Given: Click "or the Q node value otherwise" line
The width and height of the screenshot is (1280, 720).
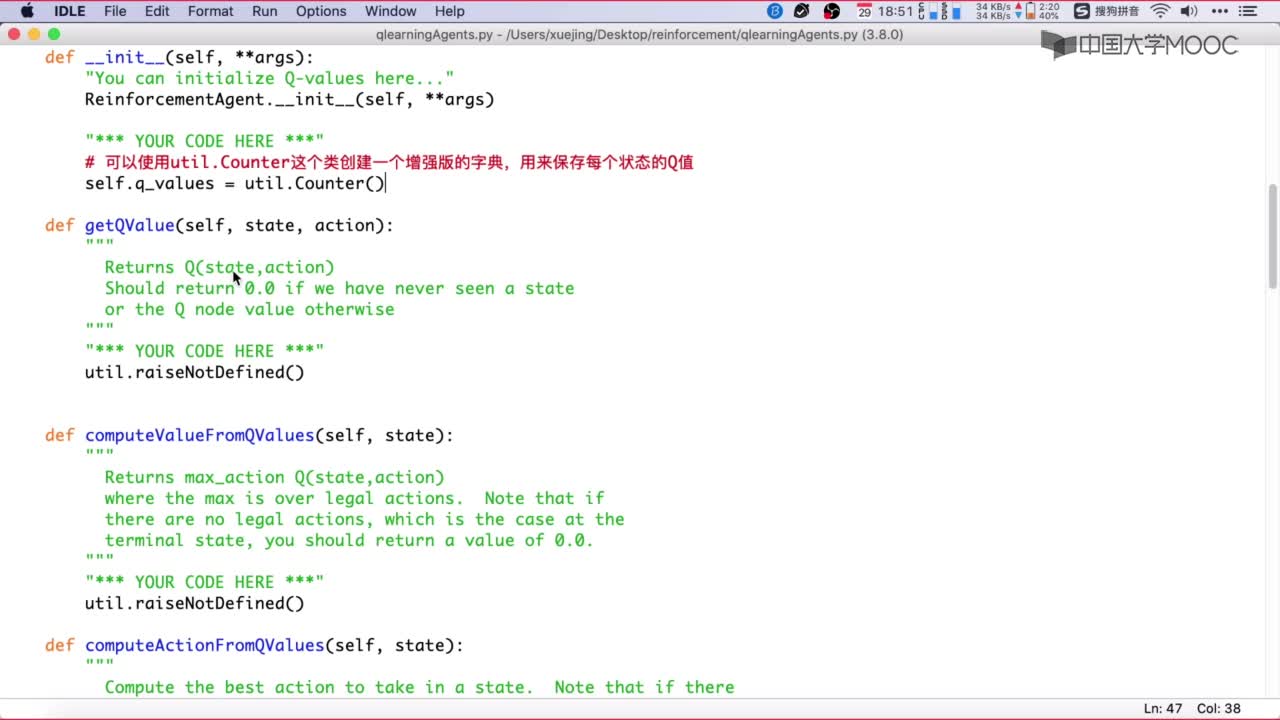Looking at the screenshot, I should (249, 309).
